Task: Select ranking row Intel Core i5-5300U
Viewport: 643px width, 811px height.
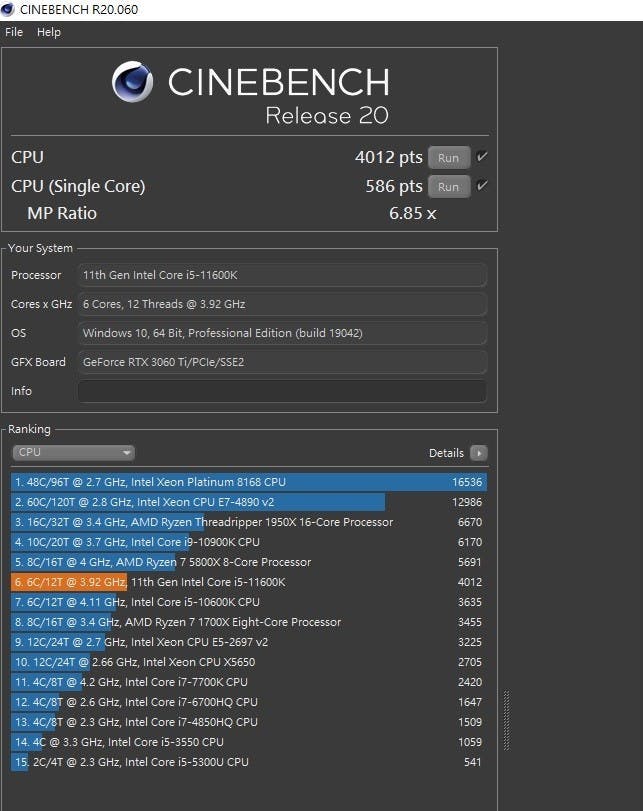Action: 248,762
